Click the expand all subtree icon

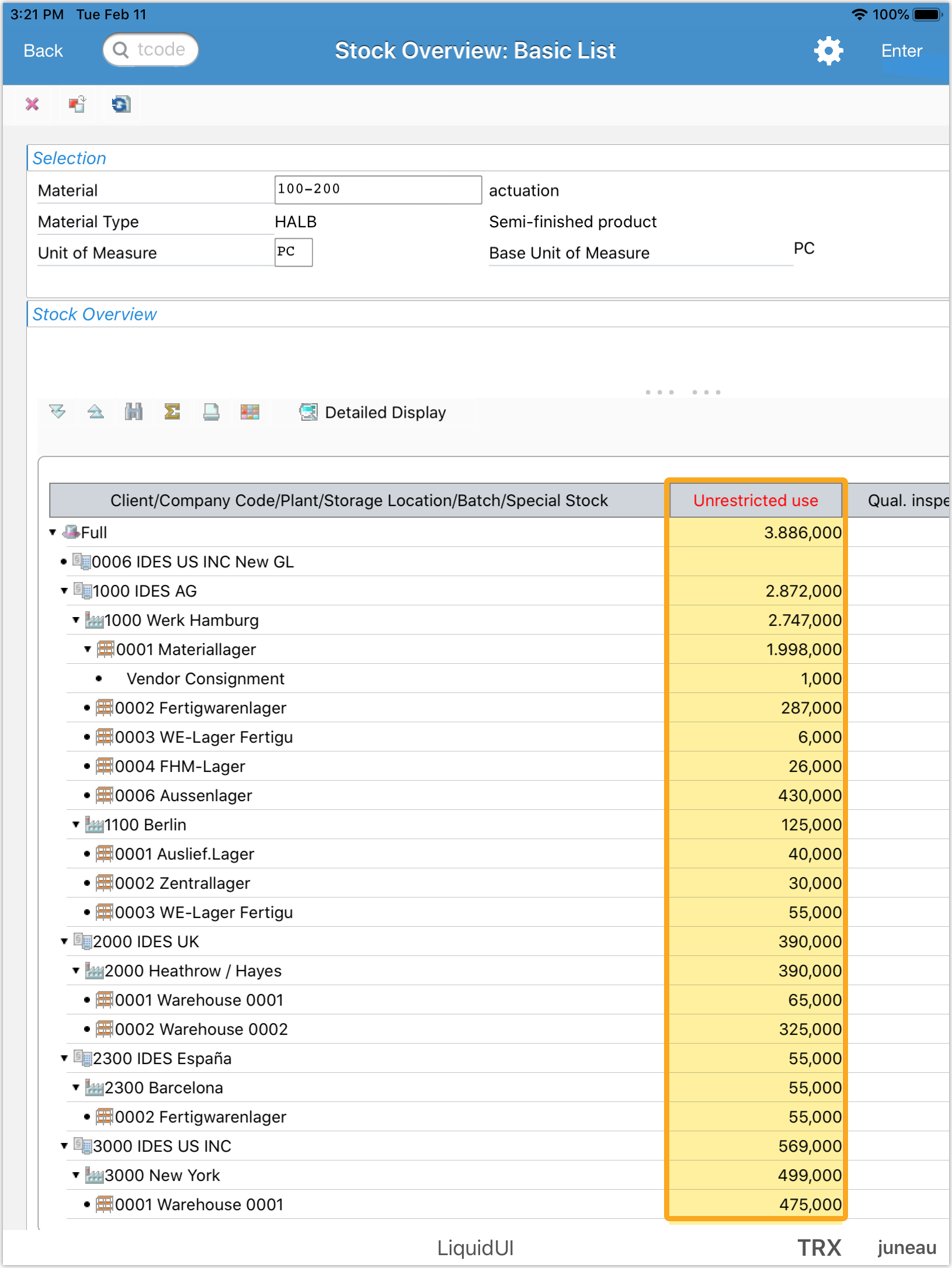click(57, 412)
